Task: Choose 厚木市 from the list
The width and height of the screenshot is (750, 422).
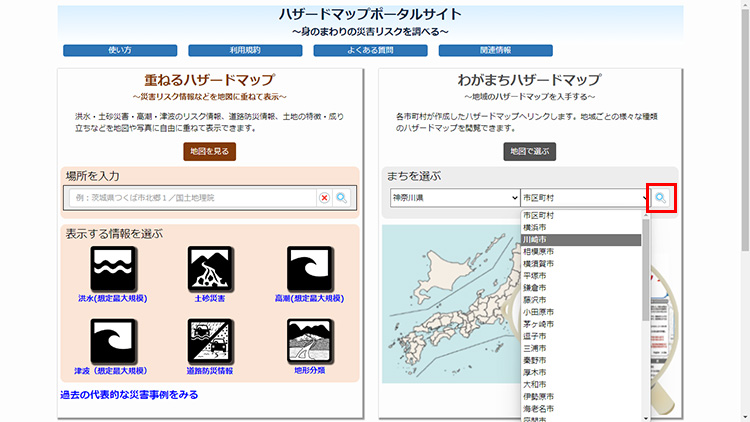Action: pyautogui.click(x=581, y=372)
